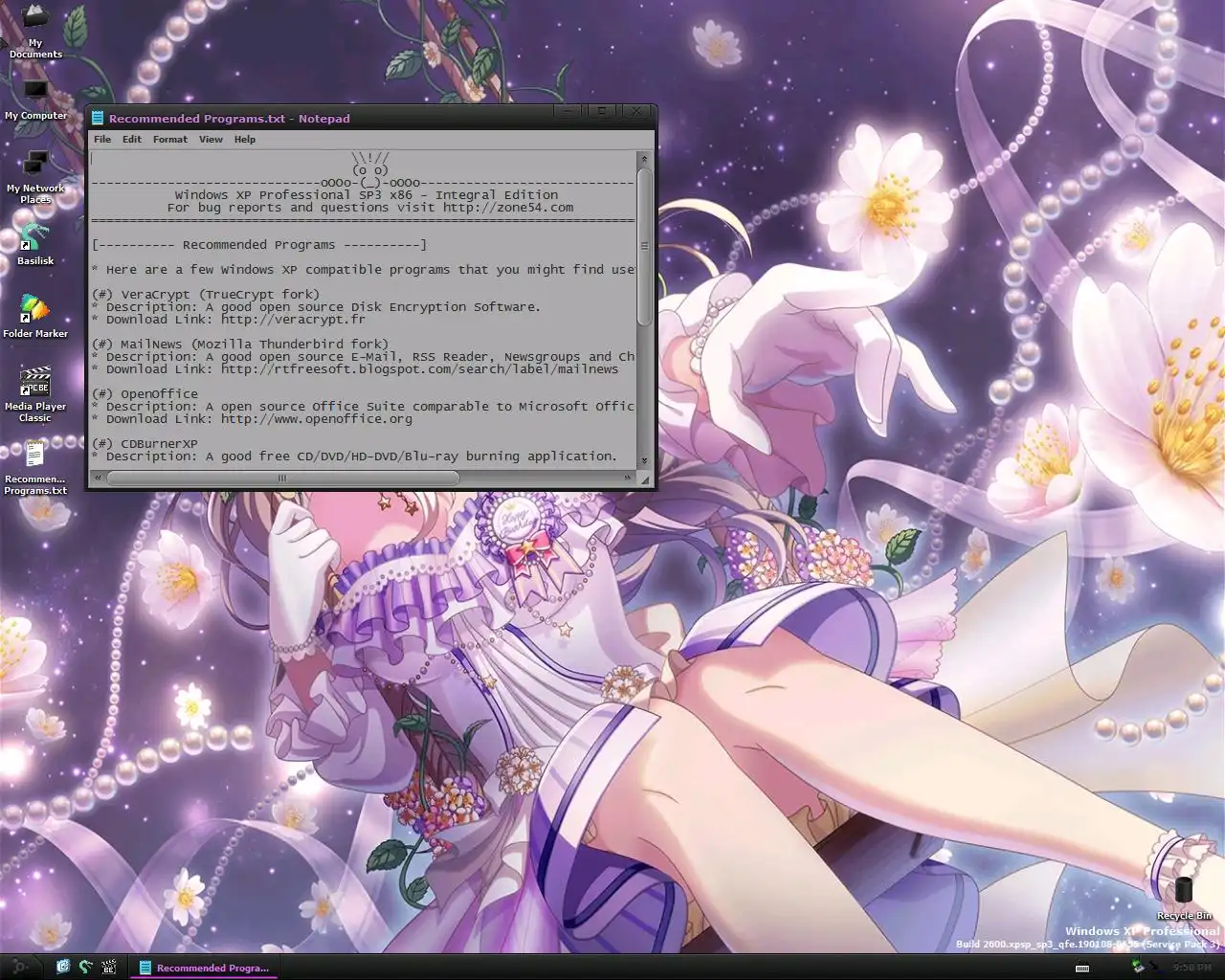The height and width of the screenshot is (980, 1225).
Task: Select Recommended Programs.txt file on desktop
Action: (35, 467)
